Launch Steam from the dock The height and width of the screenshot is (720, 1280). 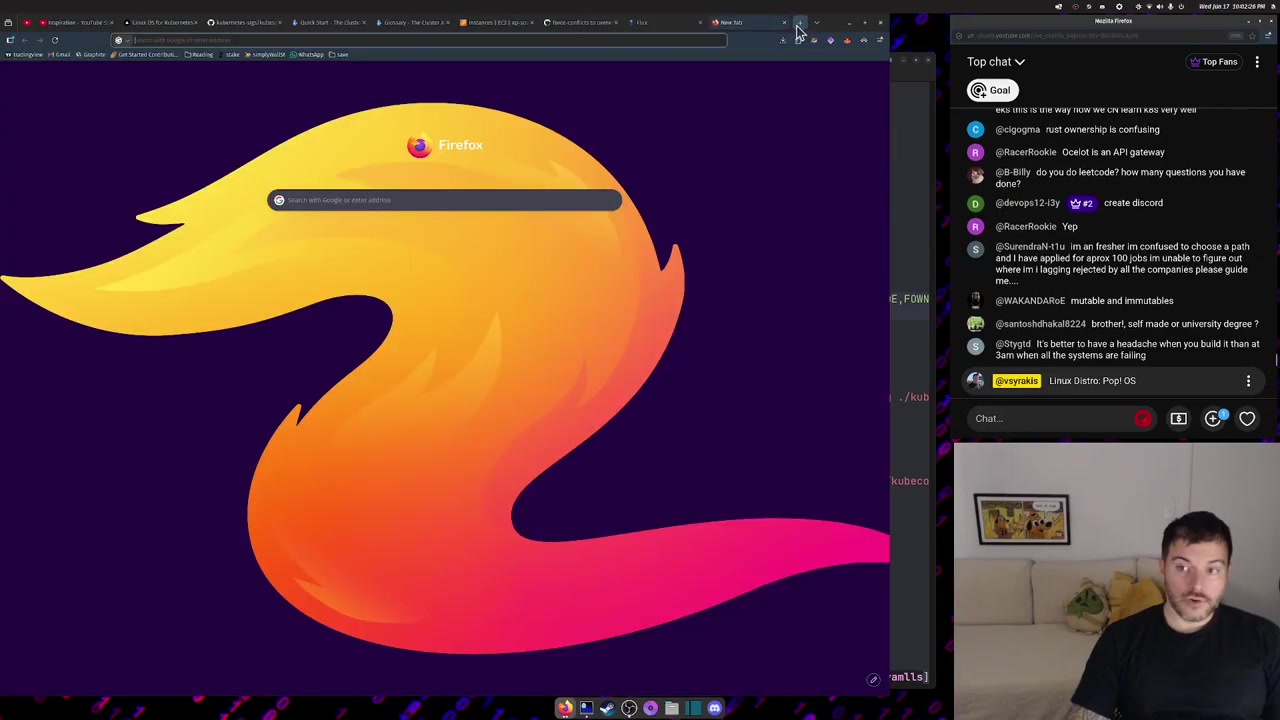(x=607, y=708)
